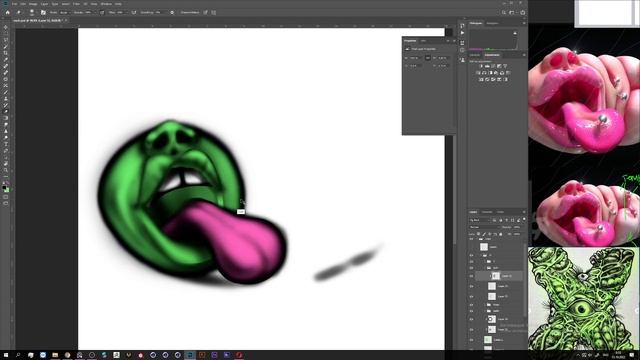Close the open document tab
640x360 pixels.
click(66, 20)
